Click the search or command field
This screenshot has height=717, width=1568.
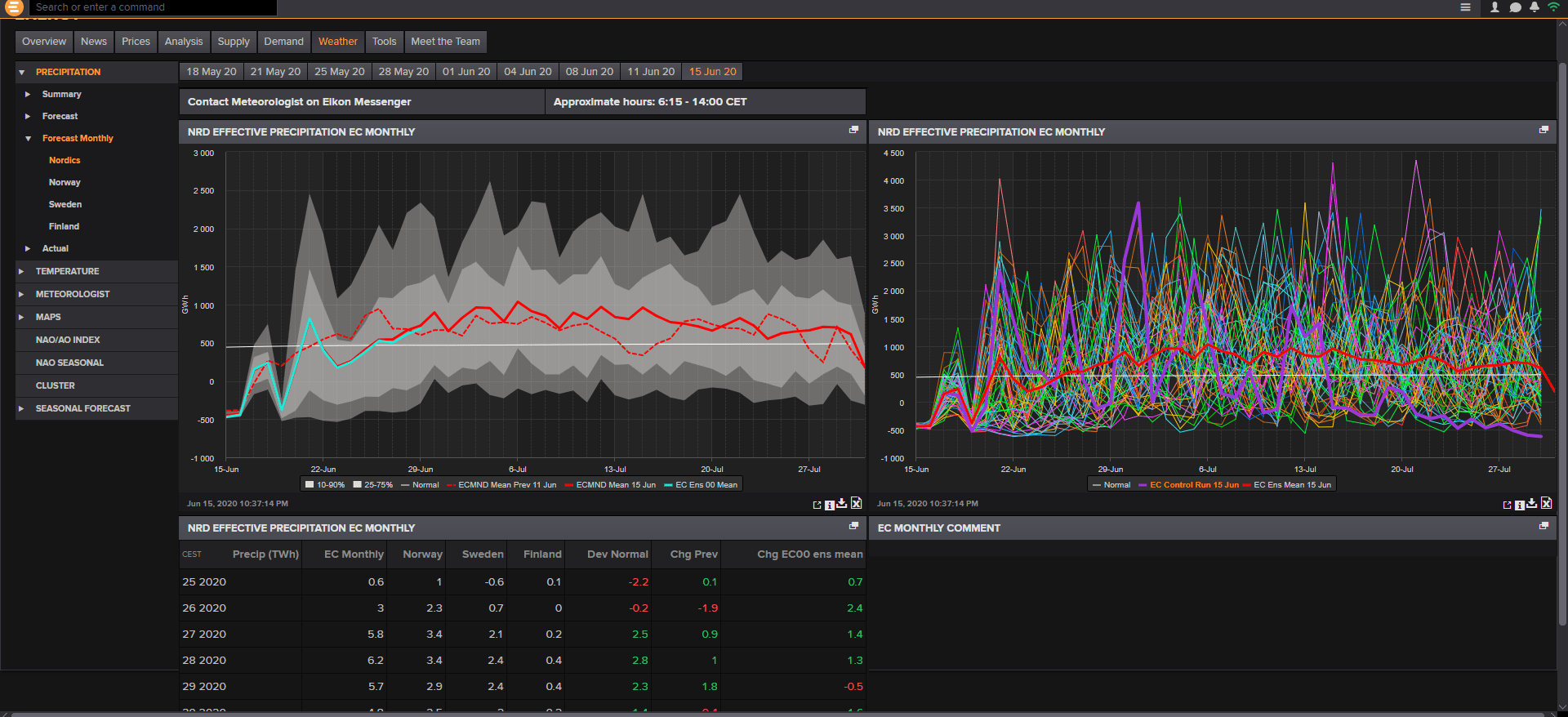(153, 7)
